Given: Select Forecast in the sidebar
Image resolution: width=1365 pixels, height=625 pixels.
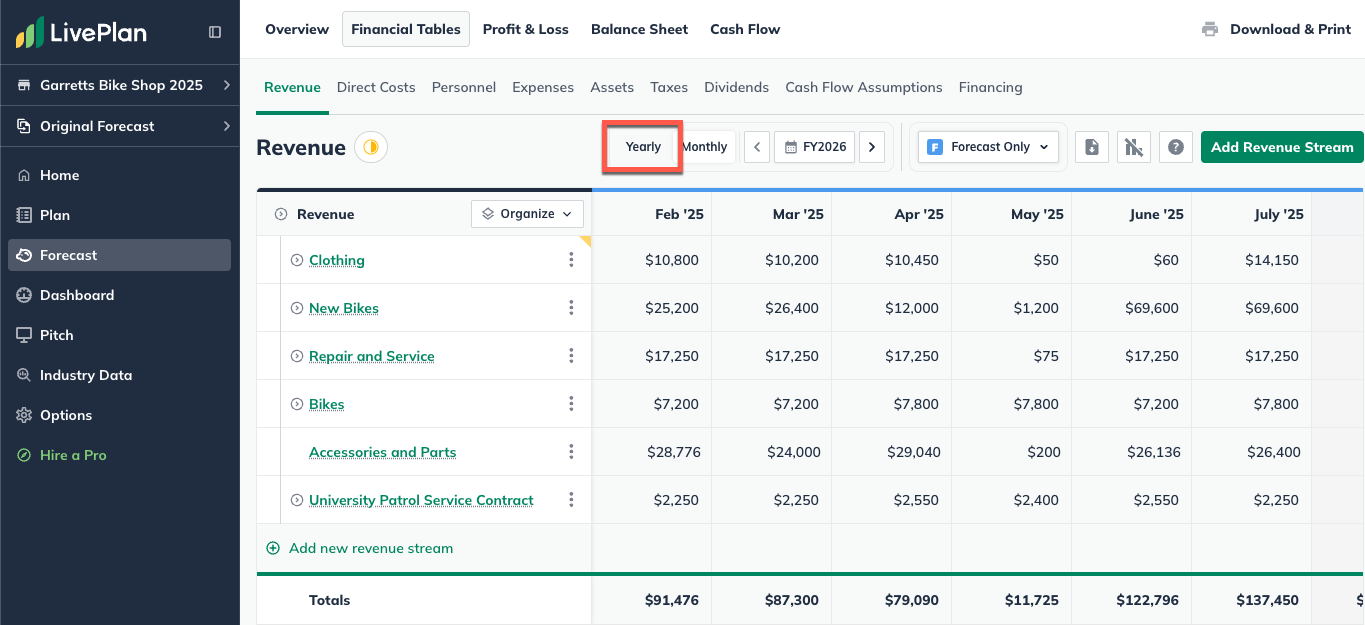Looking at the screenshot, I should click(119, 255).
